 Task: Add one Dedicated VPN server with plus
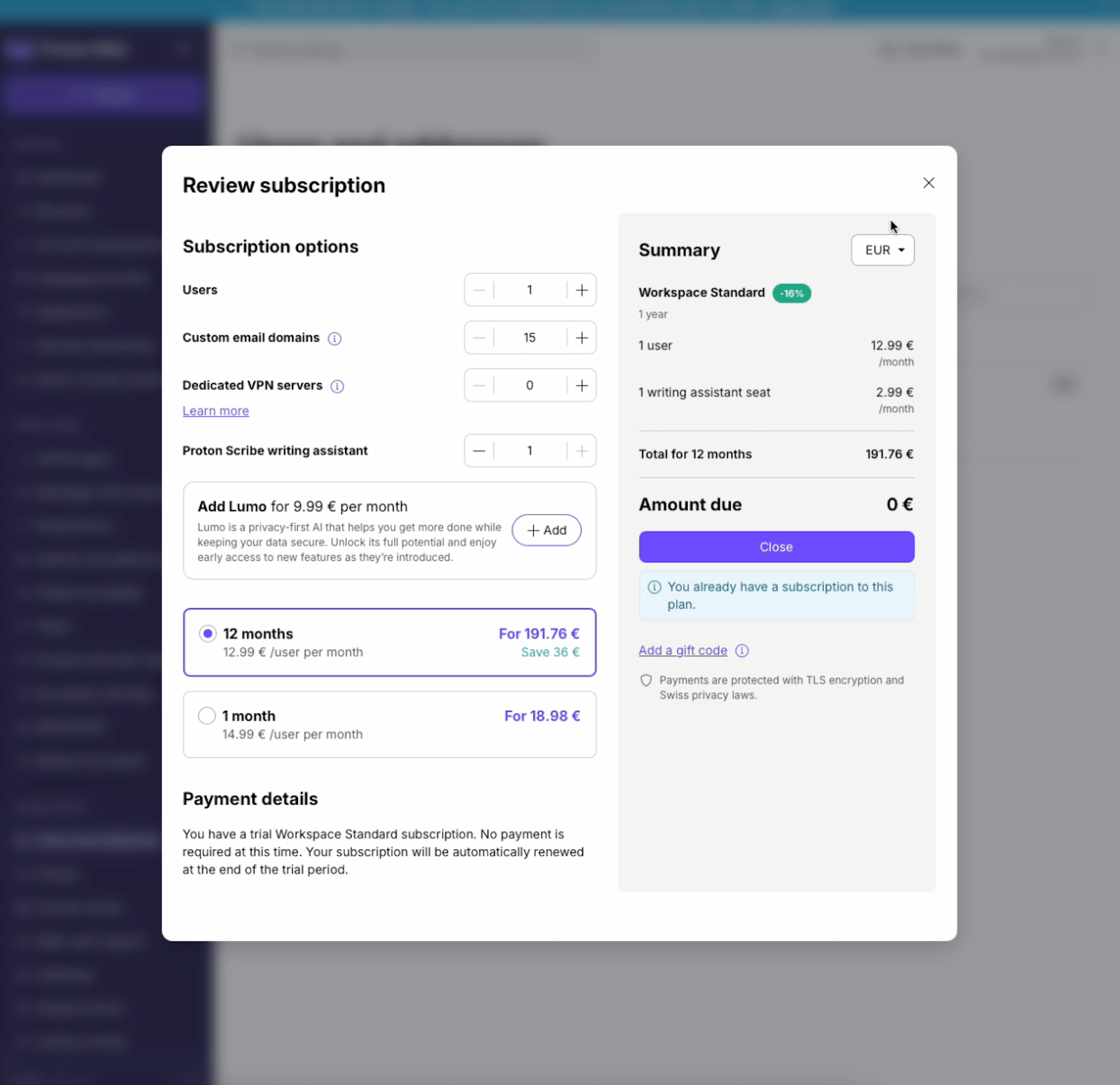point(582,385)
